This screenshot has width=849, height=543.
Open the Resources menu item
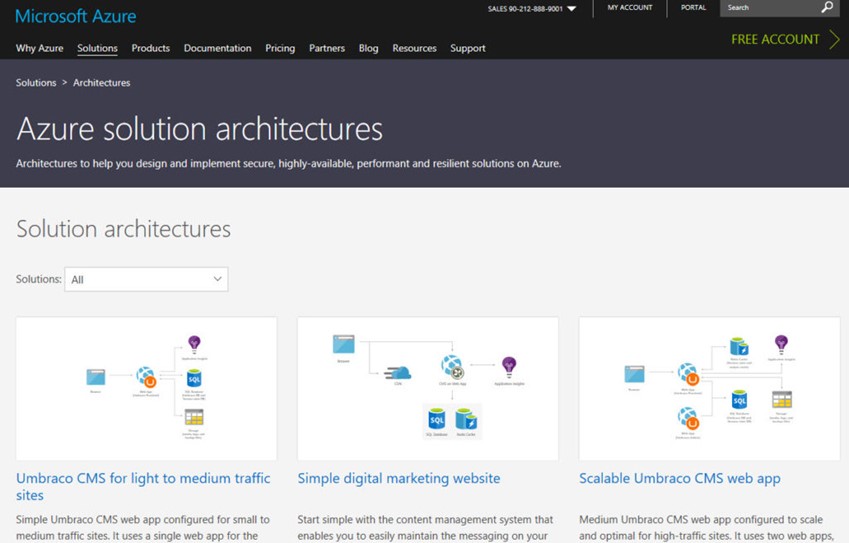414,48
